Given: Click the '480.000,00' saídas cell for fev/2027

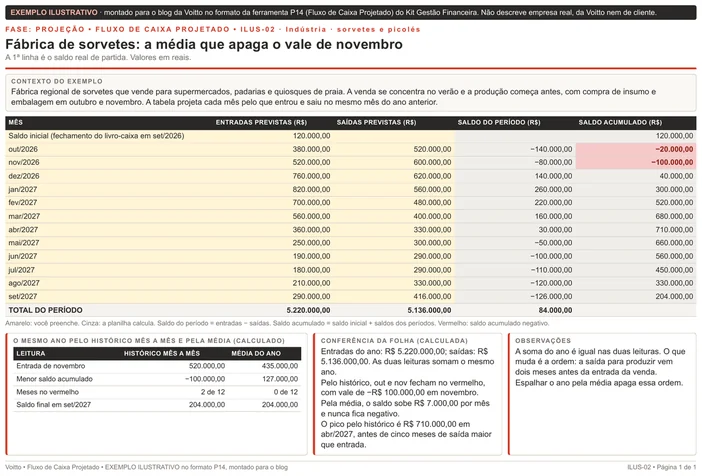Looking at the screenshot, I should [432, 202].
